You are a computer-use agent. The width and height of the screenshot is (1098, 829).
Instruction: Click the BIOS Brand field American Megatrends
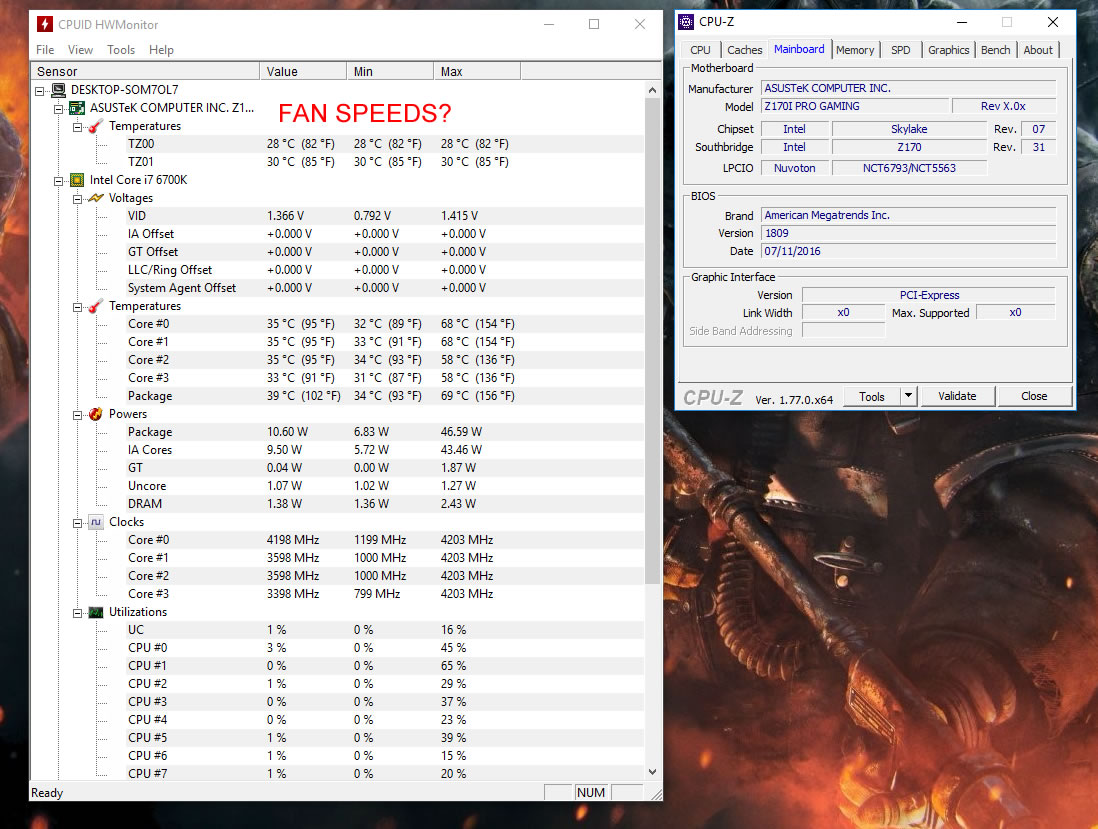tap(908, 215)
